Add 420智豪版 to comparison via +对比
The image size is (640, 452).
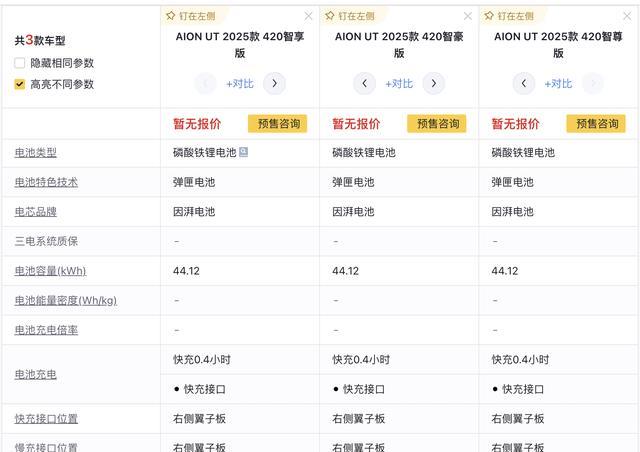[399, 84]
